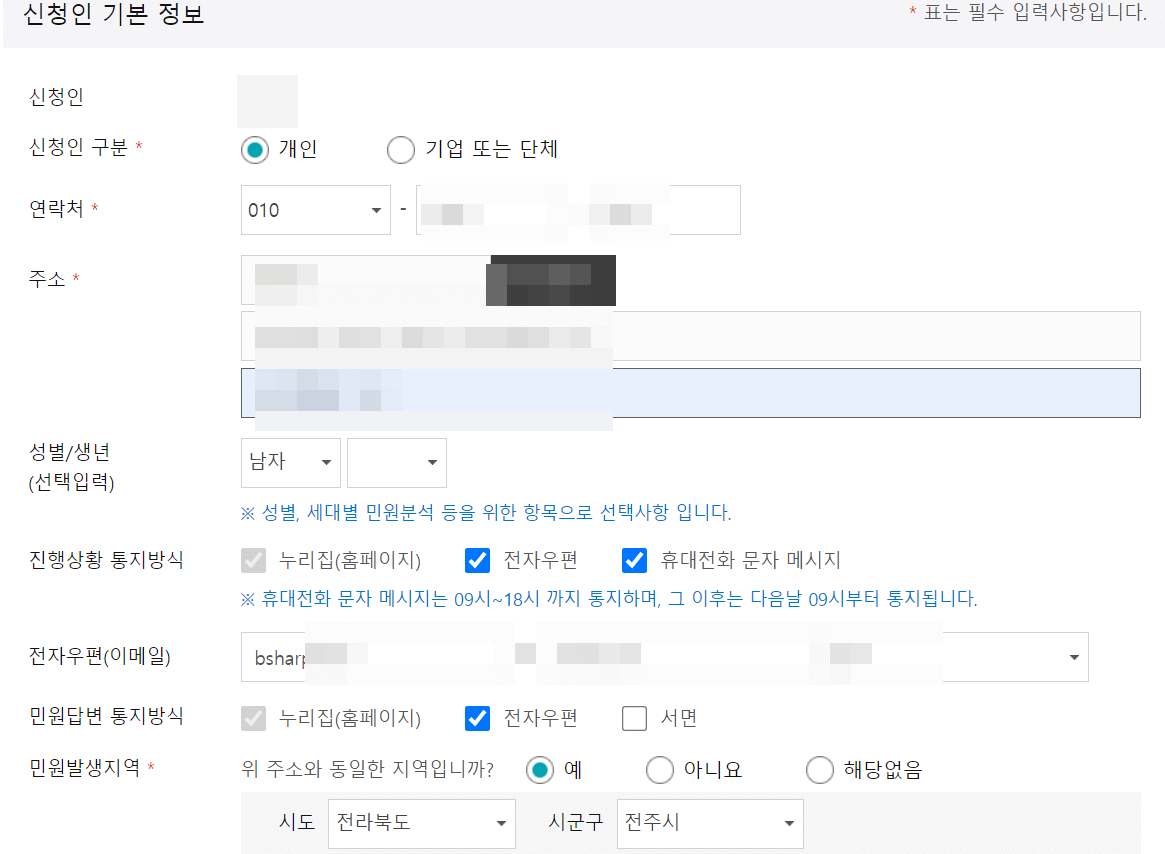This screenshot has height=854, width=1165.
Task: Click disabled 누리집 checkbox in 민원답변 통지방식
Action: (253, 718)
